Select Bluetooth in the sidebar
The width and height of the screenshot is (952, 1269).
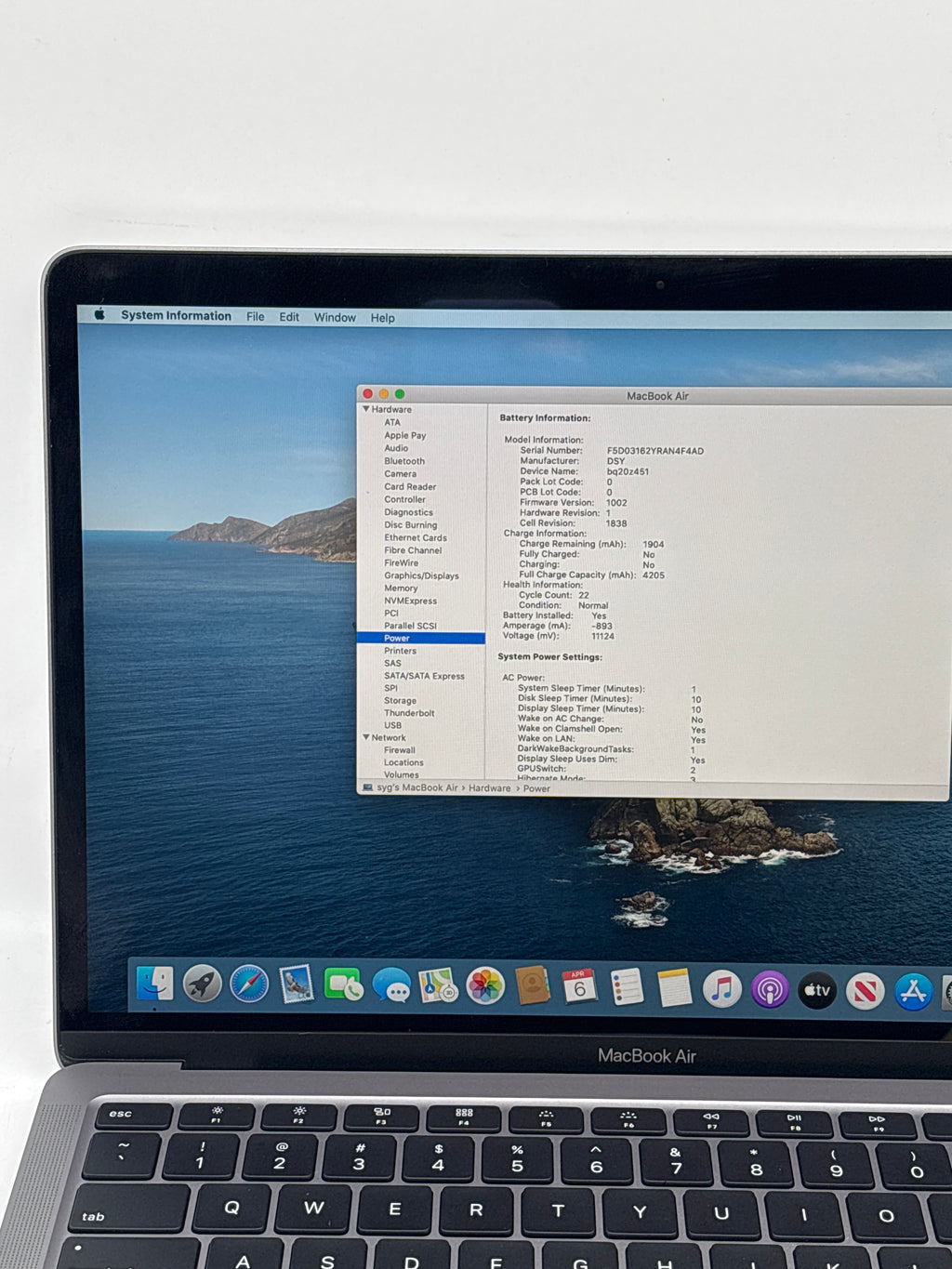point(404,461)
